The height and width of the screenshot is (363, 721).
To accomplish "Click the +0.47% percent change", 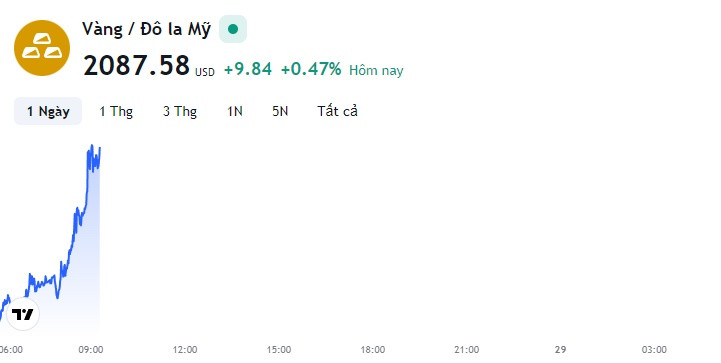I will [x=311, y=69].
